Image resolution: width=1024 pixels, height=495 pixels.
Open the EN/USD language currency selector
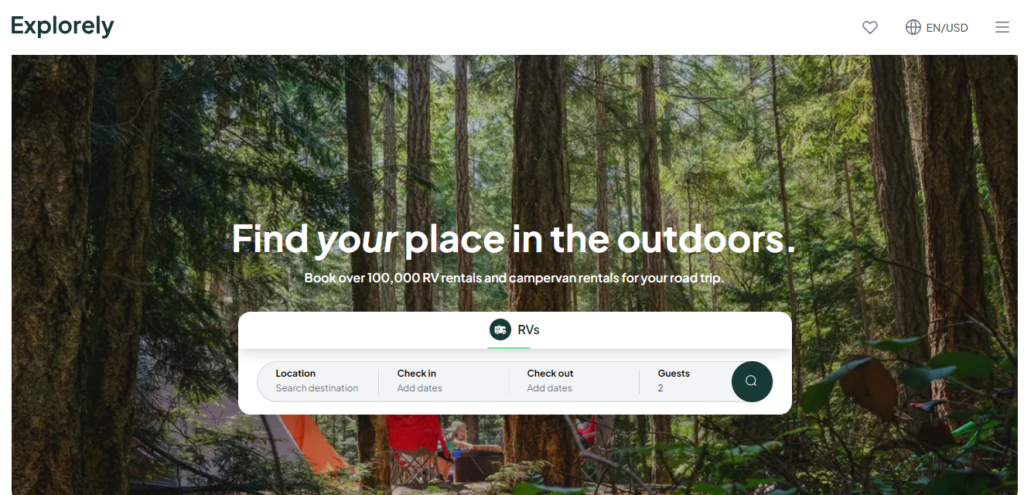click(x=936, y=27)
